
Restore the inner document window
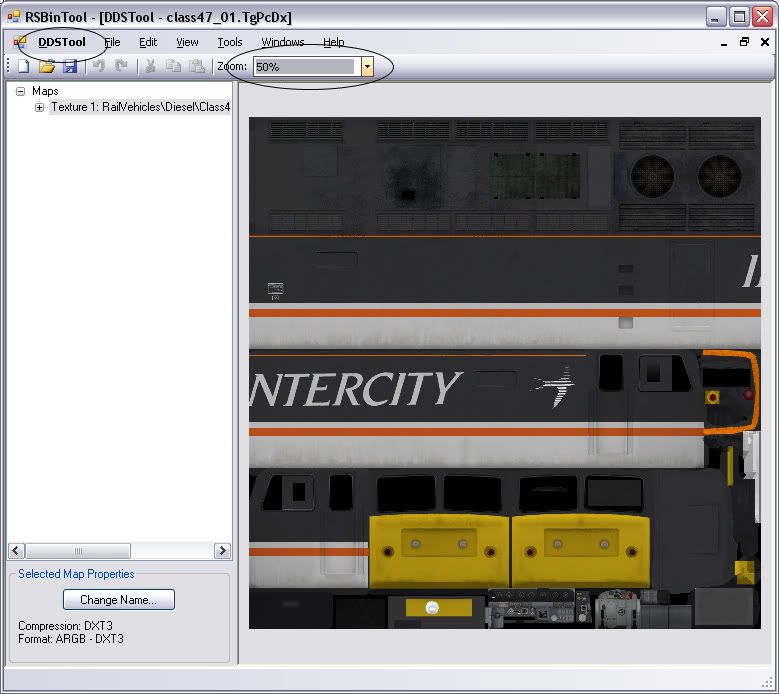pos(744,42)
